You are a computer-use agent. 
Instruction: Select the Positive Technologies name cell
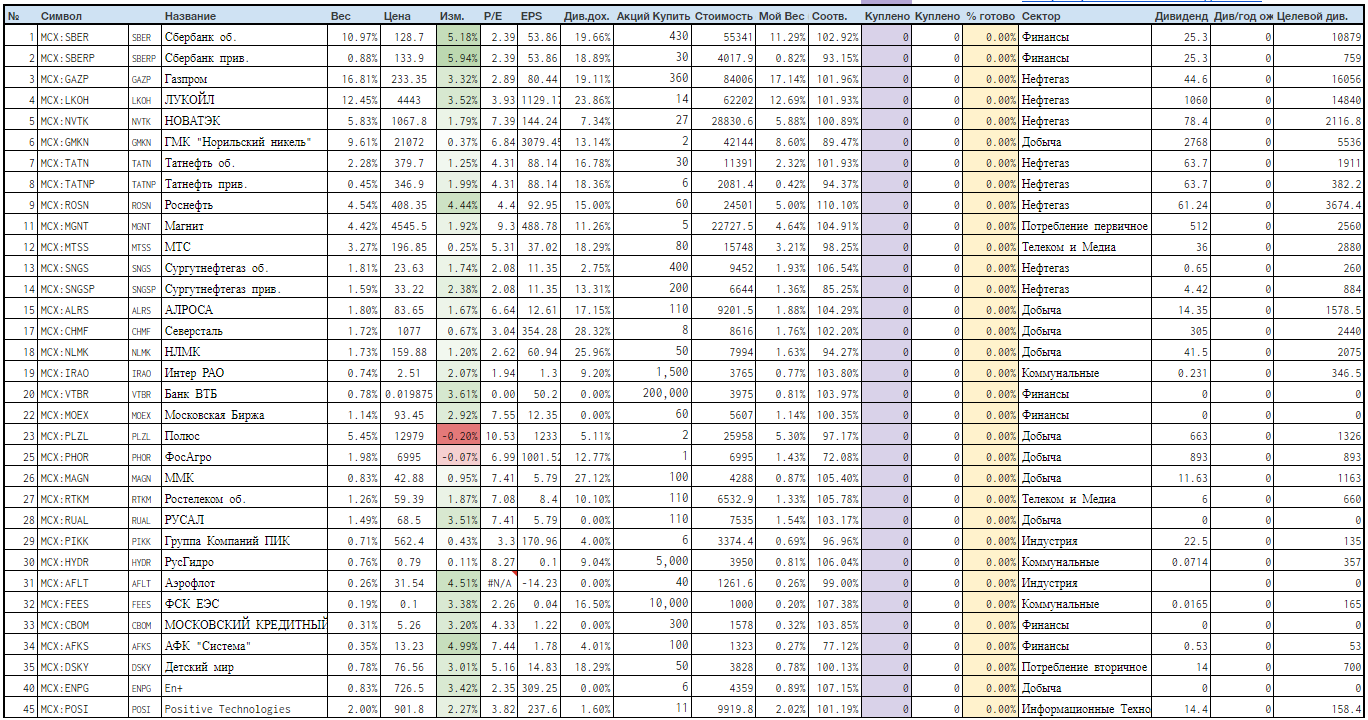click(x=244, y=709)
